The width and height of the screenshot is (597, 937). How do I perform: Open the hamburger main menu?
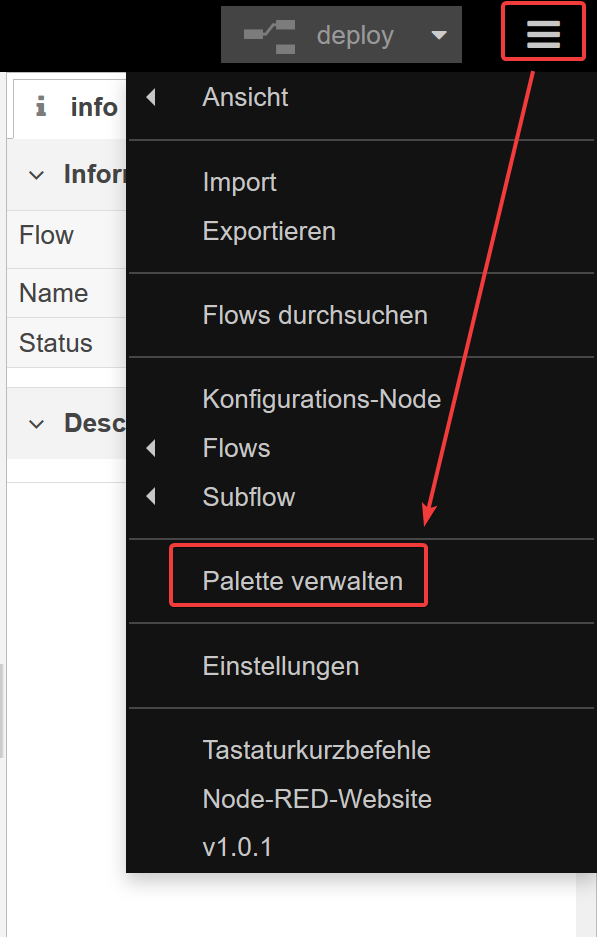point(543,31)
